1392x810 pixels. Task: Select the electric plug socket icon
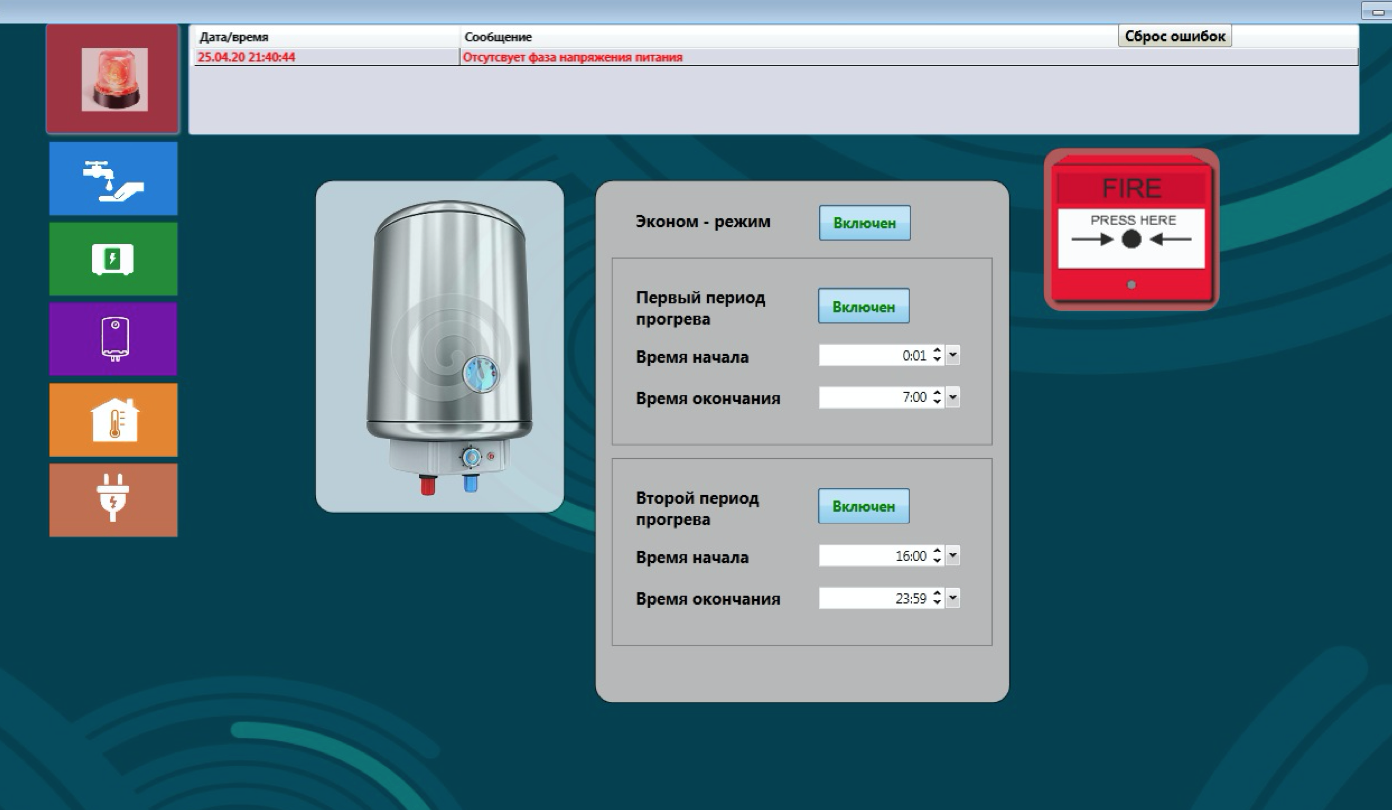[x=113, y=500]
